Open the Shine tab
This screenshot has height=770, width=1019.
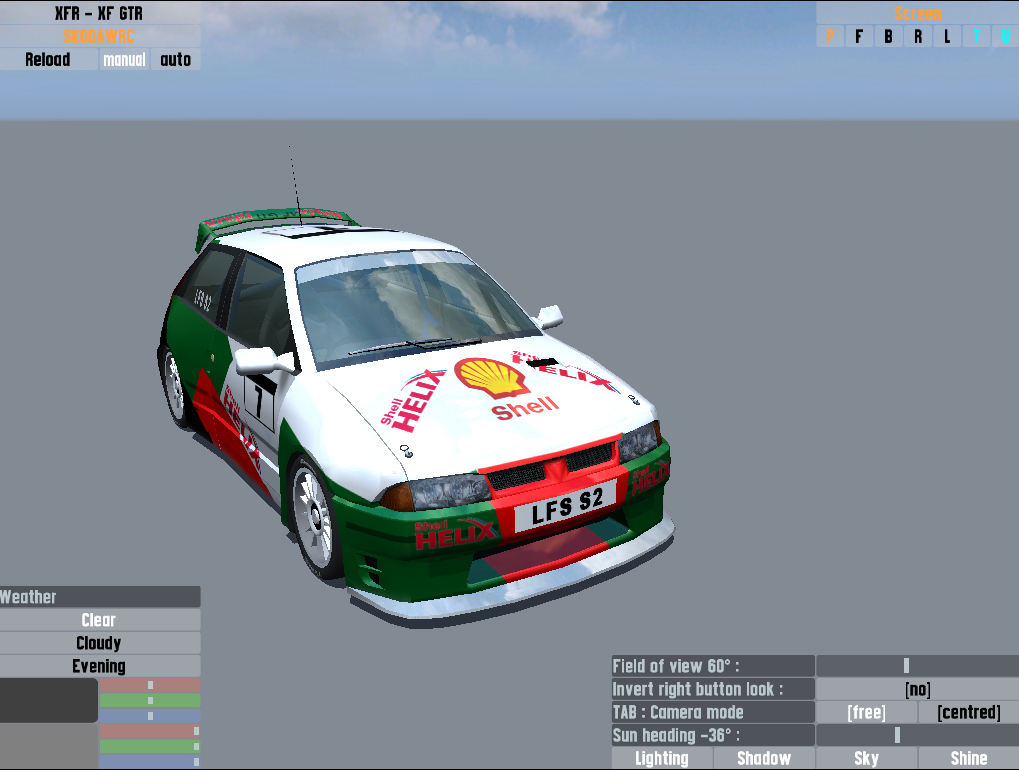[969, 758]
